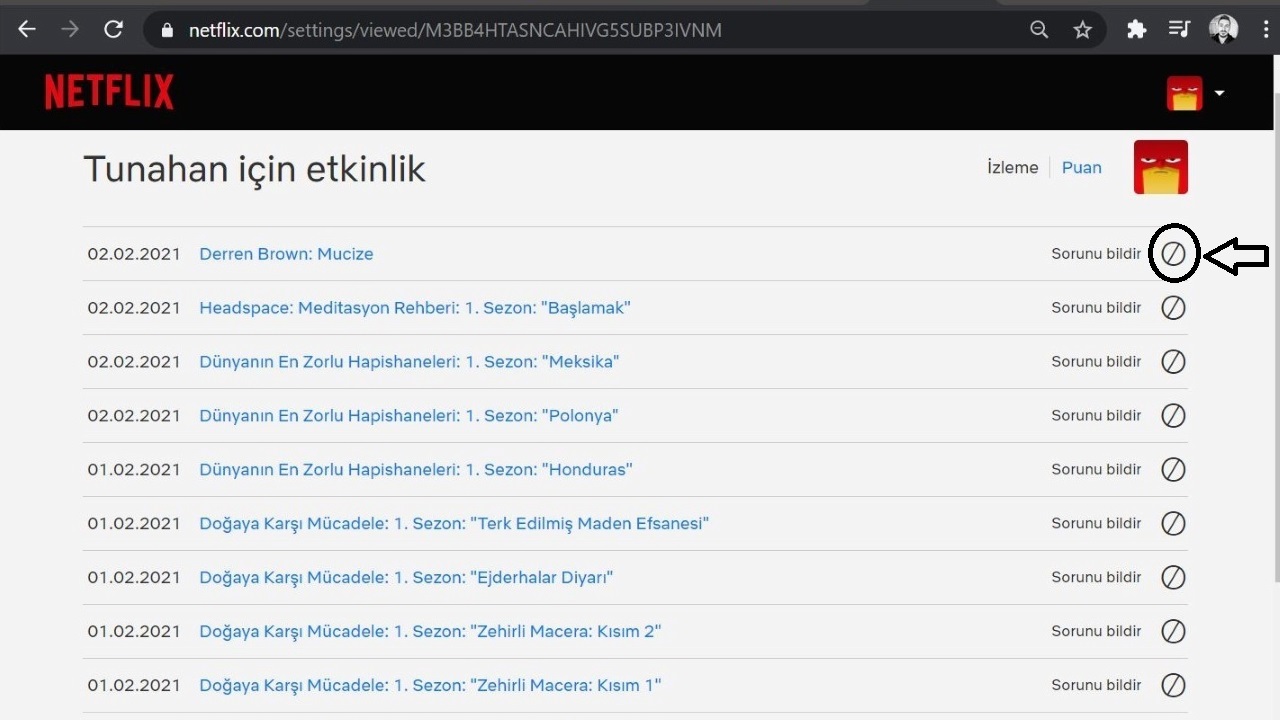Image resolution: width=1280 pixels, height=720 pixels.
Task: Hide the "Meksika" episode from history
Action: (1173, 362)
